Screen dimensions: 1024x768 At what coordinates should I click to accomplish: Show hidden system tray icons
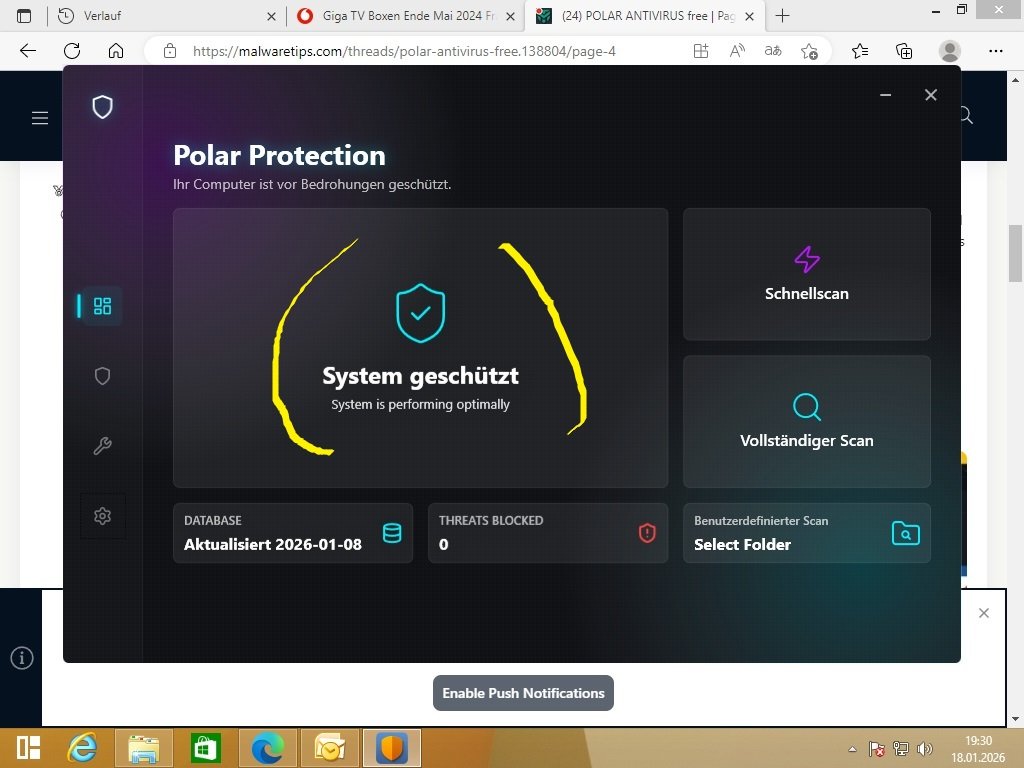click(852, 749)
